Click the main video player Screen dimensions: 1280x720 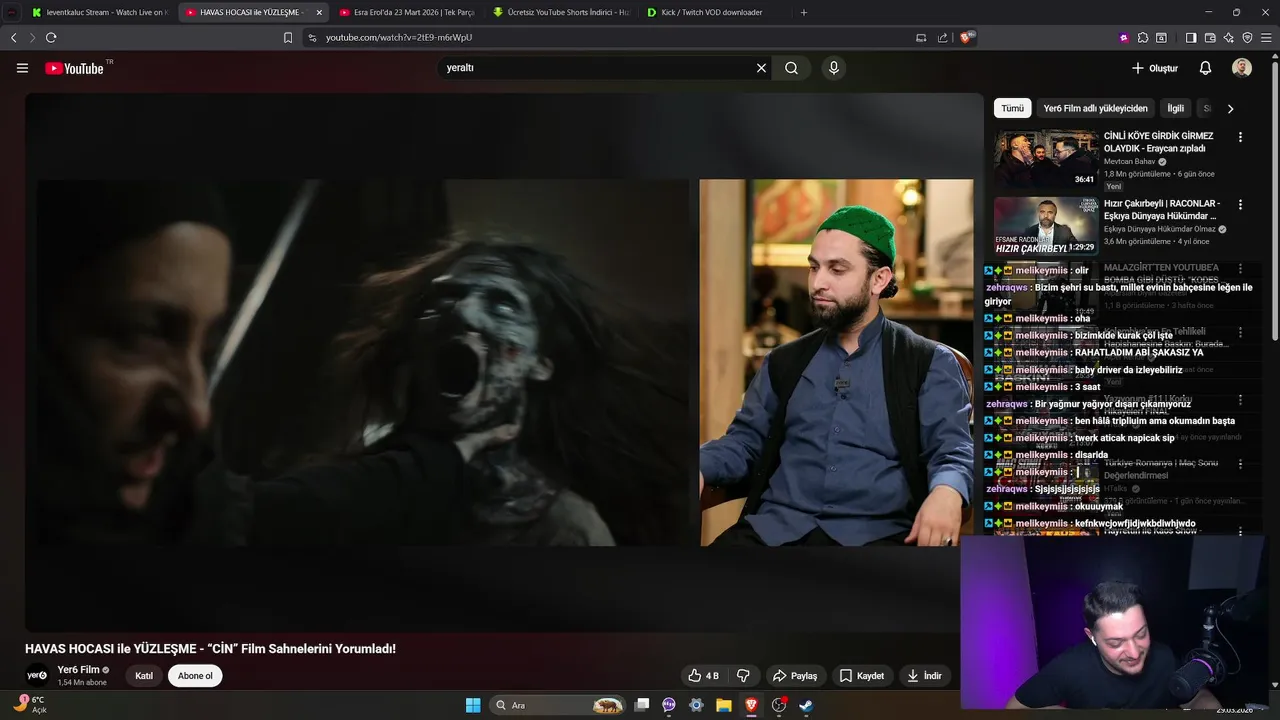(505, 362)
